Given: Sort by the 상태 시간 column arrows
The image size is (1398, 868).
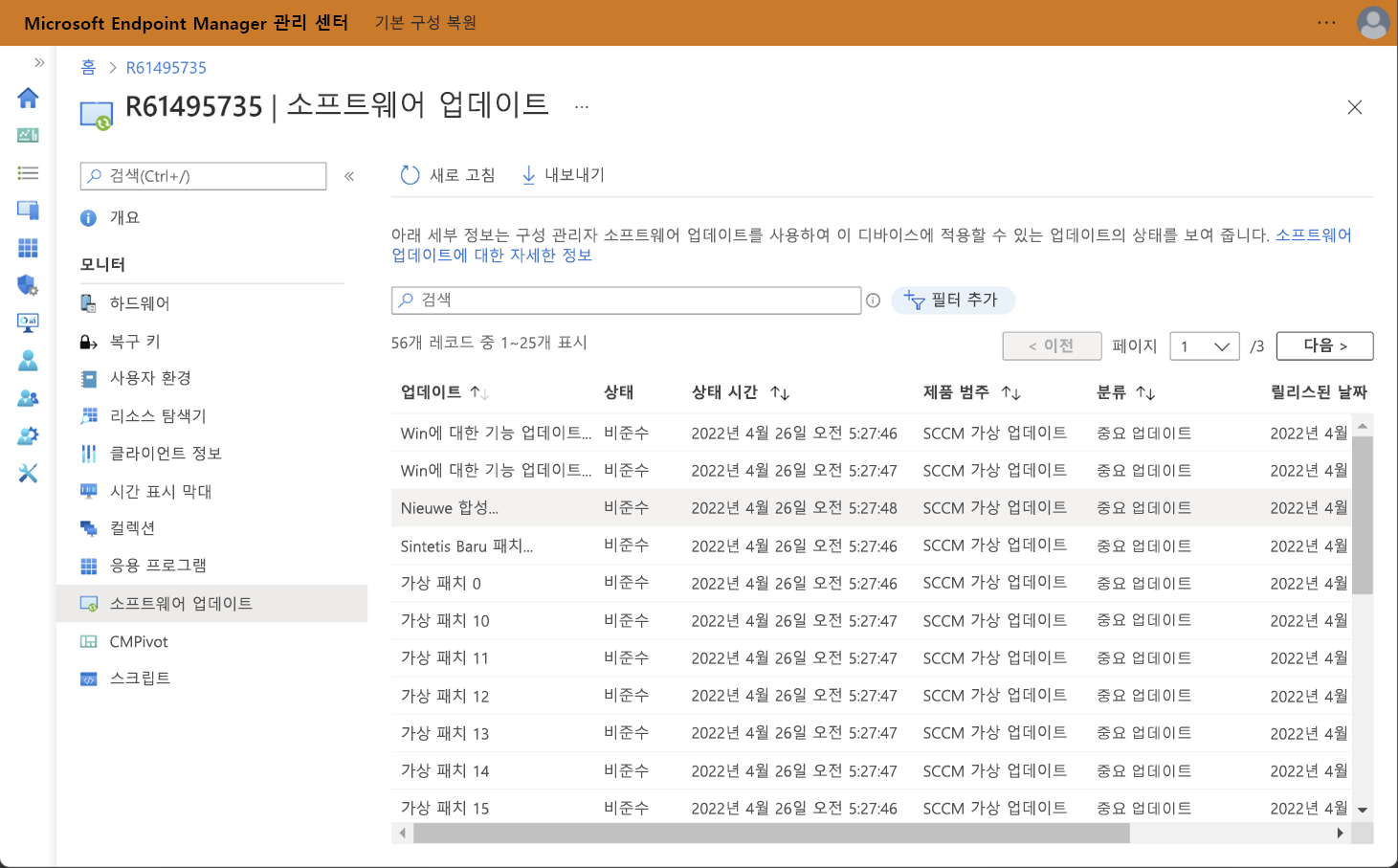Looking at the screenshot, I should [x=780, y=393].
